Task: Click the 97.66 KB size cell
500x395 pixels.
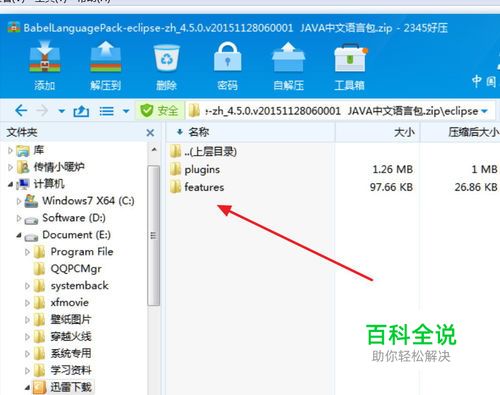Action: click(391, 187)
